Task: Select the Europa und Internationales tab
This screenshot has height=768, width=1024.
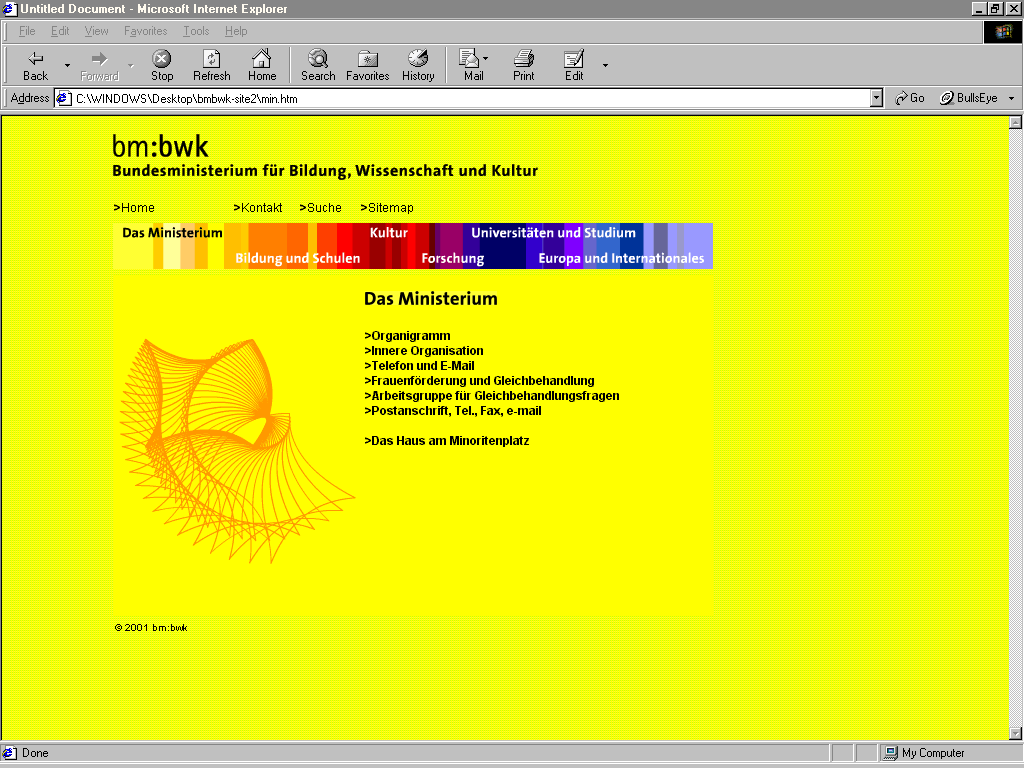Action: (x=621, y=259)
